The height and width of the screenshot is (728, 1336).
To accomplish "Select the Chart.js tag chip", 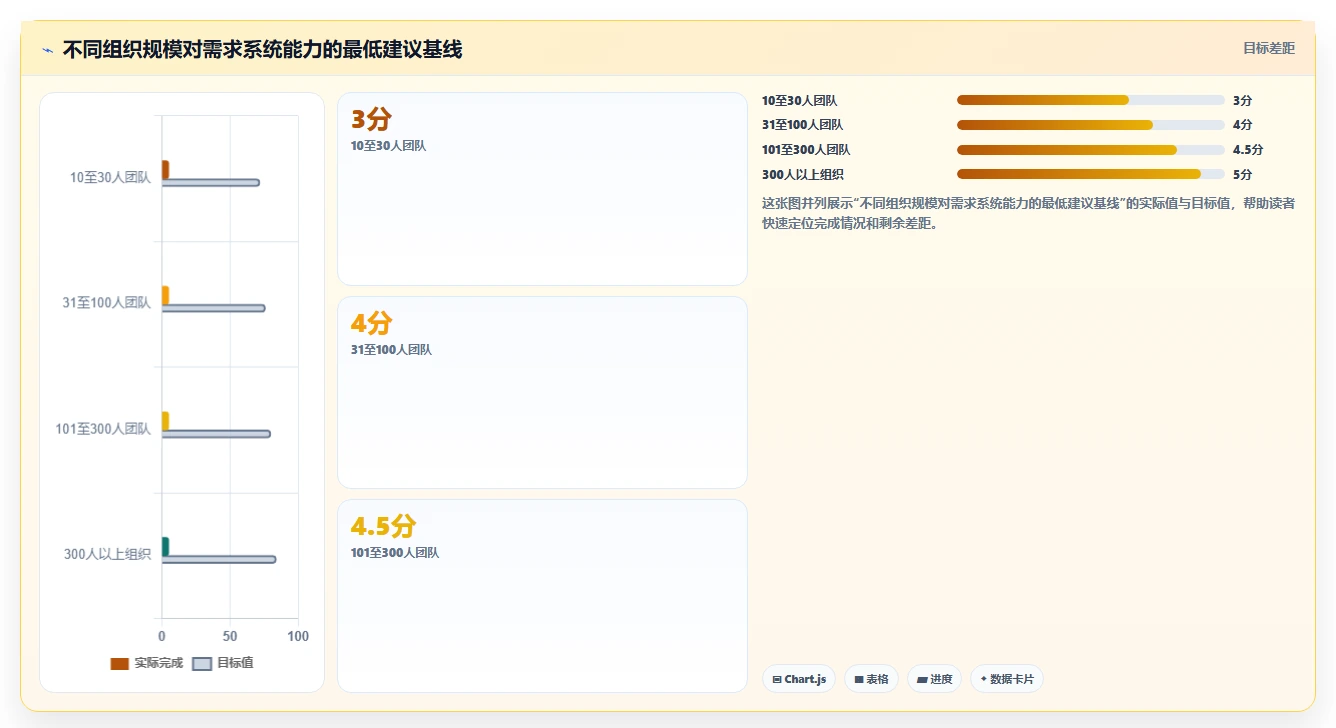I will coord(799,679).
